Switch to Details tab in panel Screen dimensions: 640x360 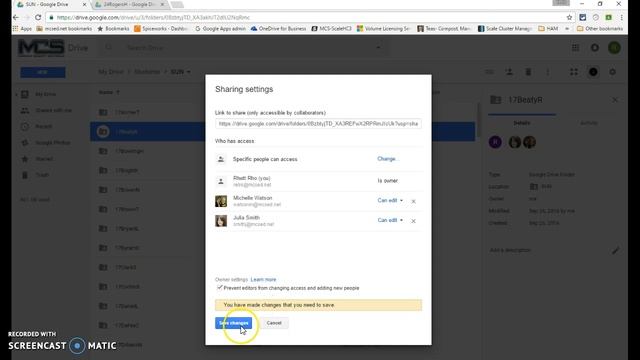tap(522, 123)
